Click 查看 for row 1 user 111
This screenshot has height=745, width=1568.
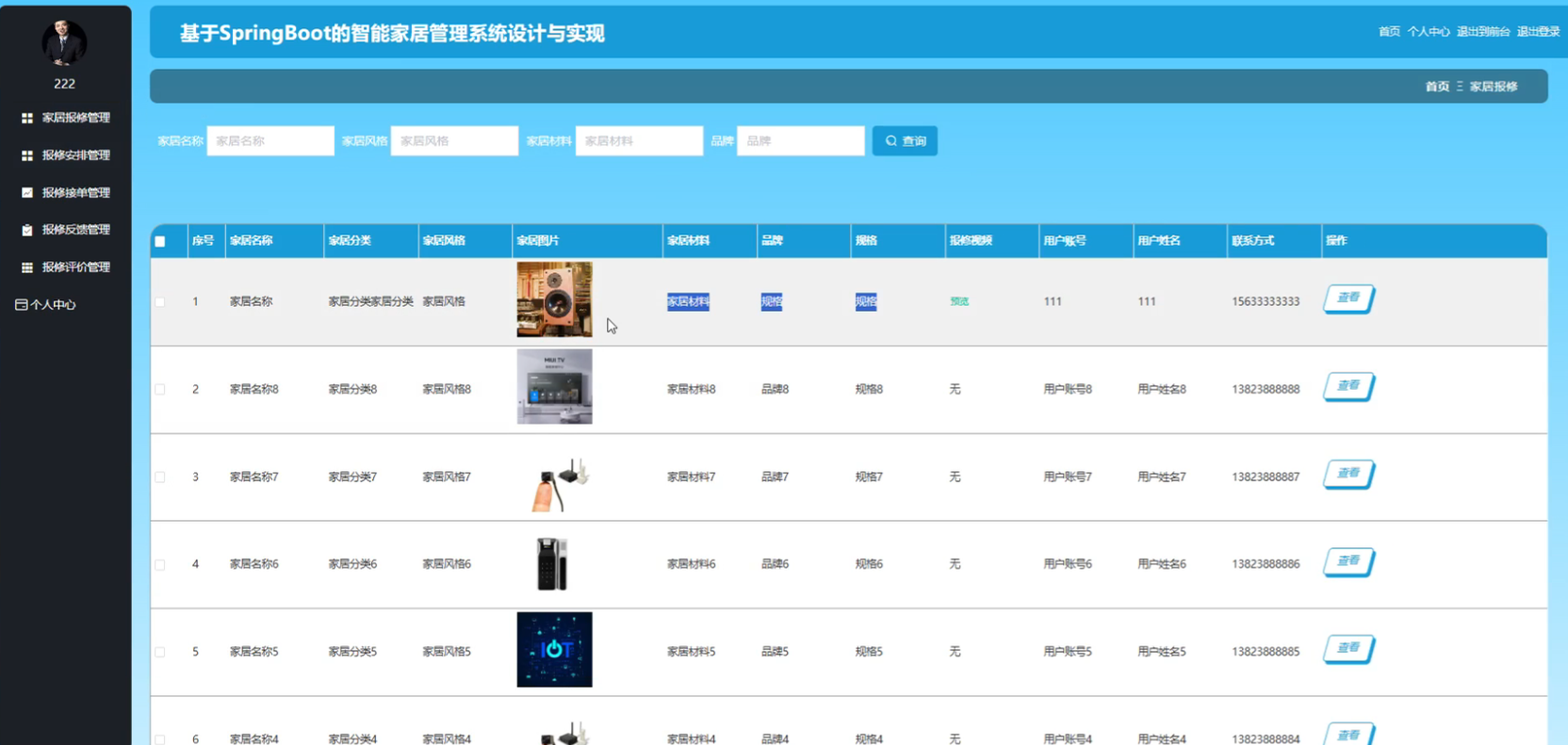tap(1349, 300)
